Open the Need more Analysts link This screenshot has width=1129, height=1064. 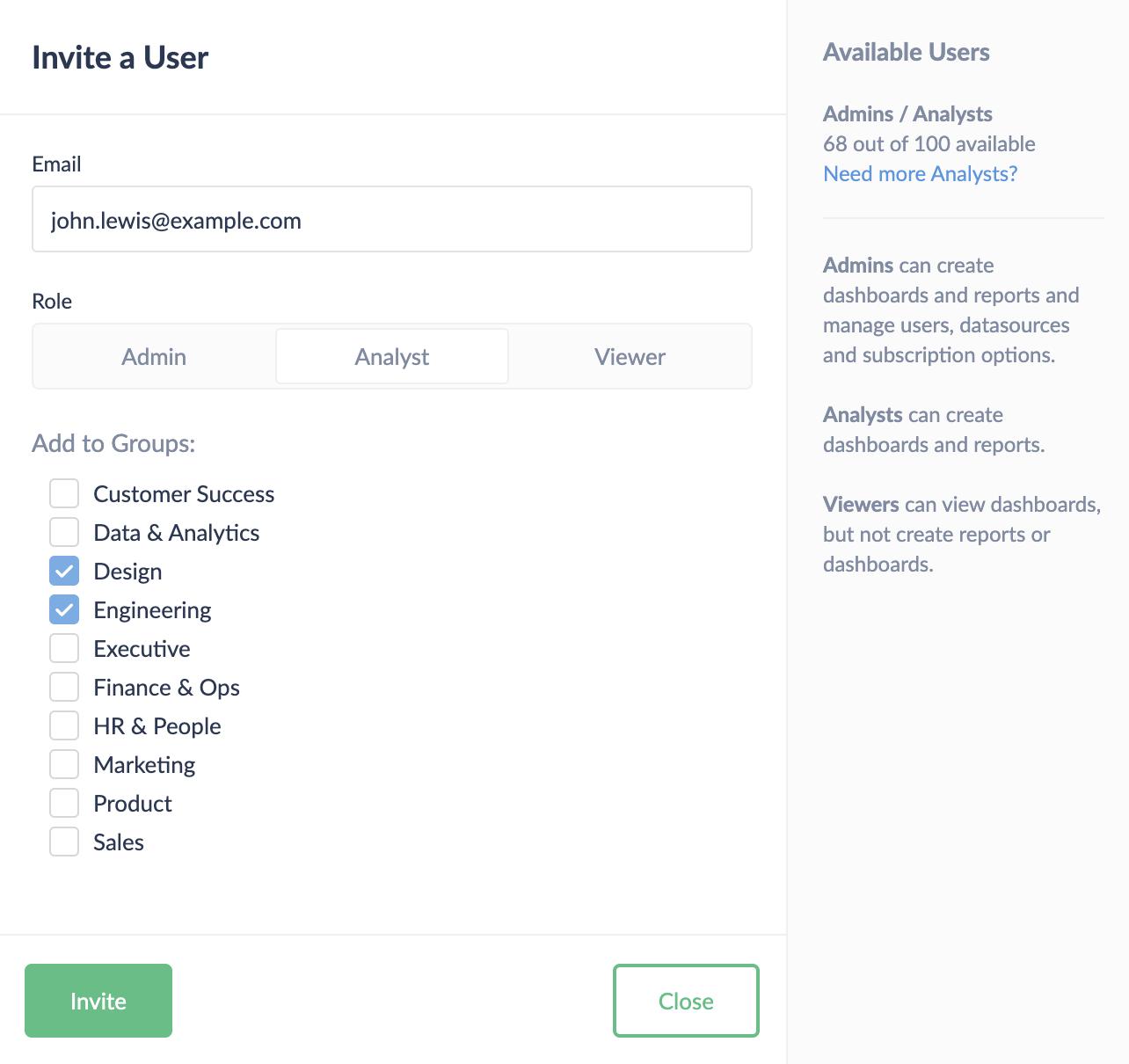click(x=920, y=173)
